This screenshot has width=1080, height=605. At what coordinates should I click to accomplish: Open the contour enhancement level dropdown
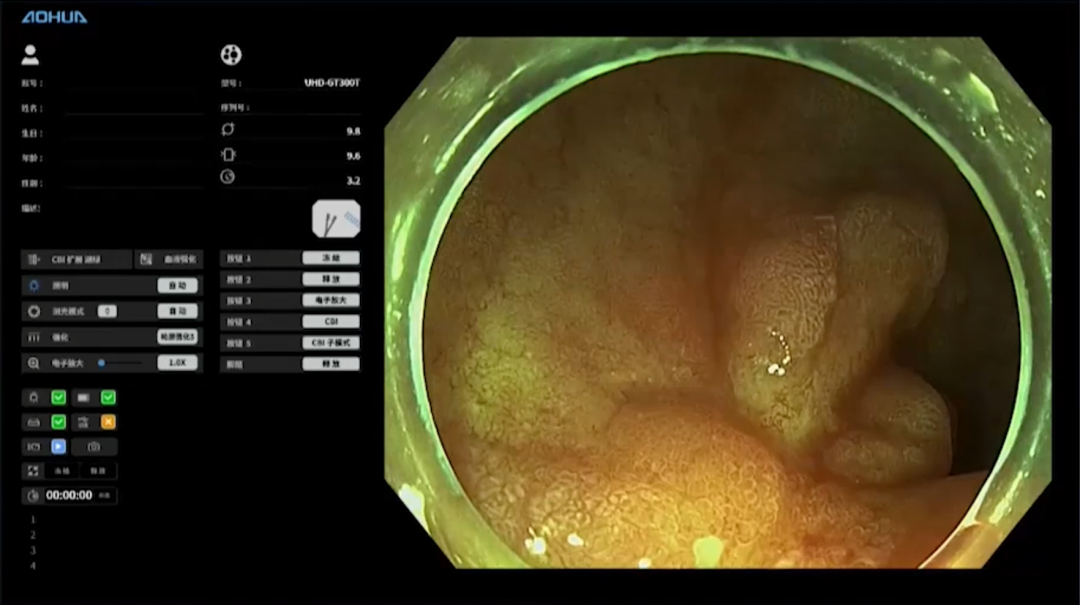coord(177,337)
